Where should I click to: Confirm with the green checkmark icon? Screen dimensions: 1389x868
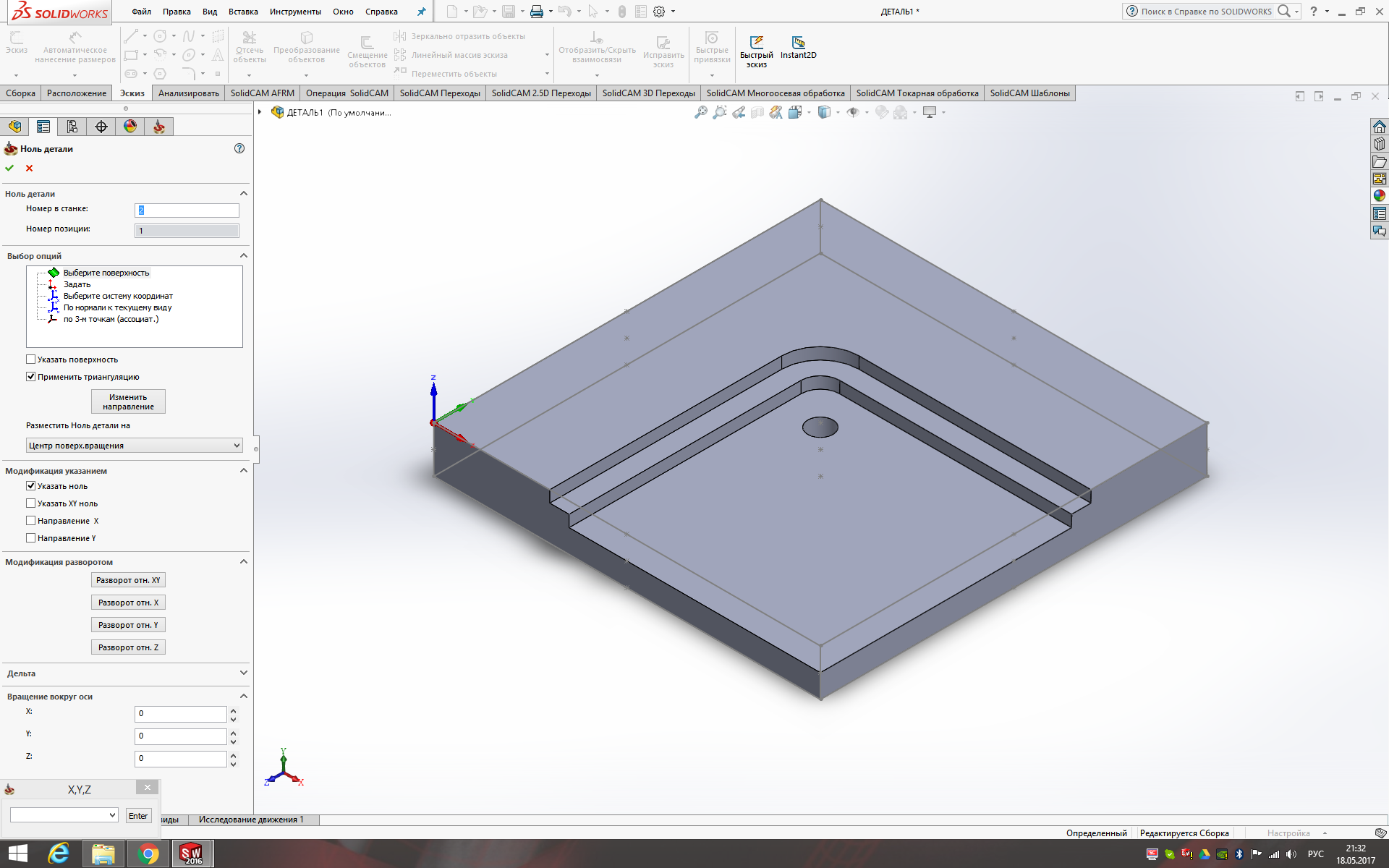9,168
